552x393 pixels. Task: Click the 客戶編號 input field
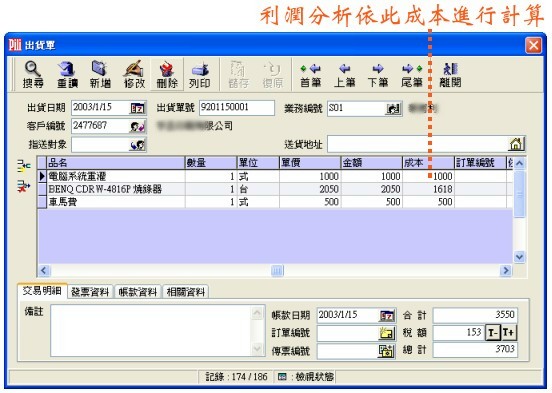pos(101,126)
